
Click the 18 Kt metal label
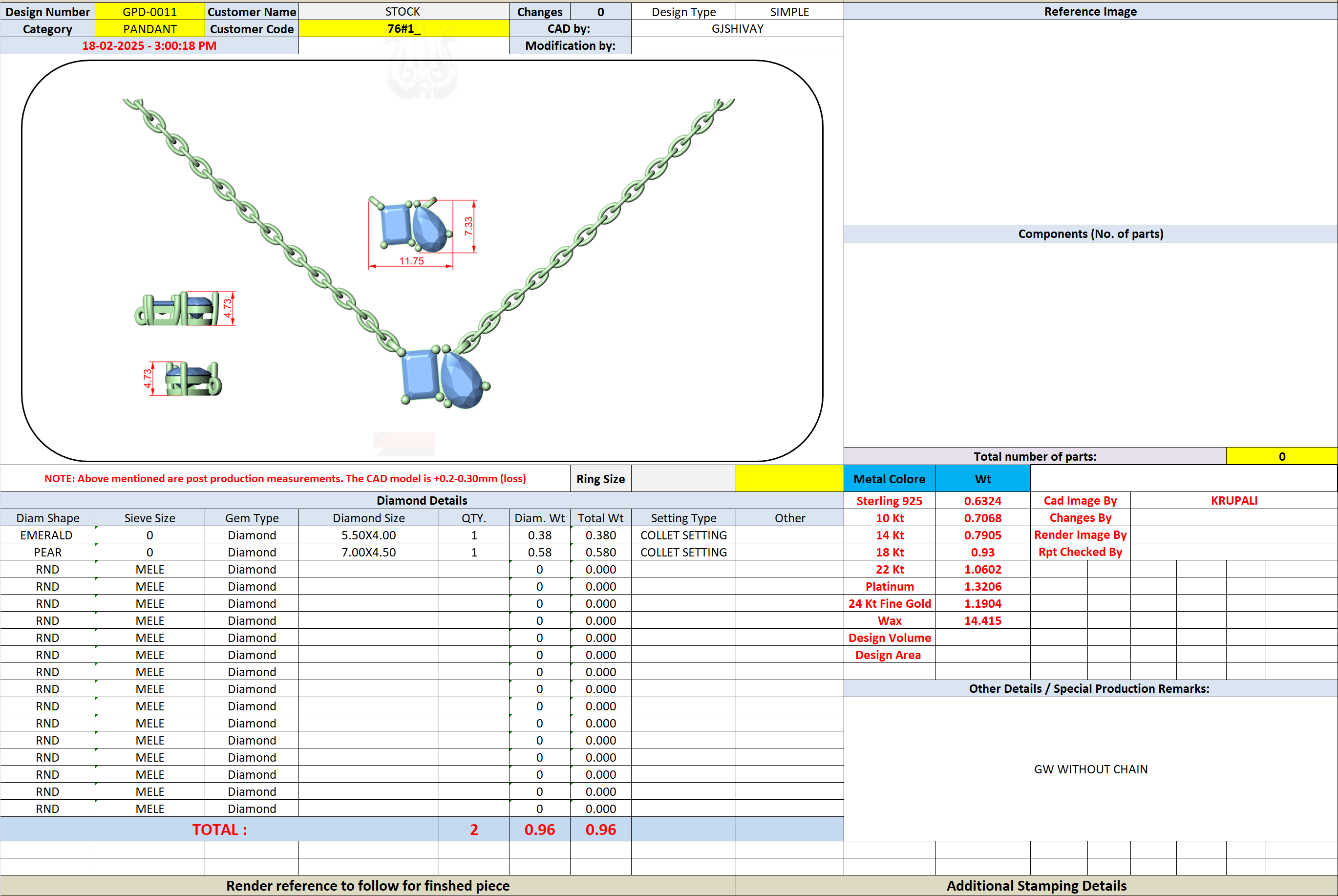click(890, 553)
